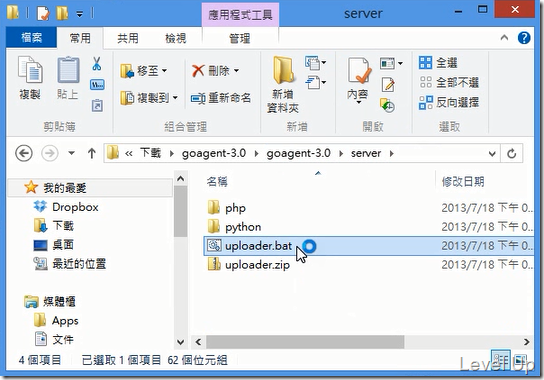Click the New folder quick access toolbar icon
Image resolution: width=544 pixels, height=380 pixels.
pyautogui.click(x=62, y=13)
